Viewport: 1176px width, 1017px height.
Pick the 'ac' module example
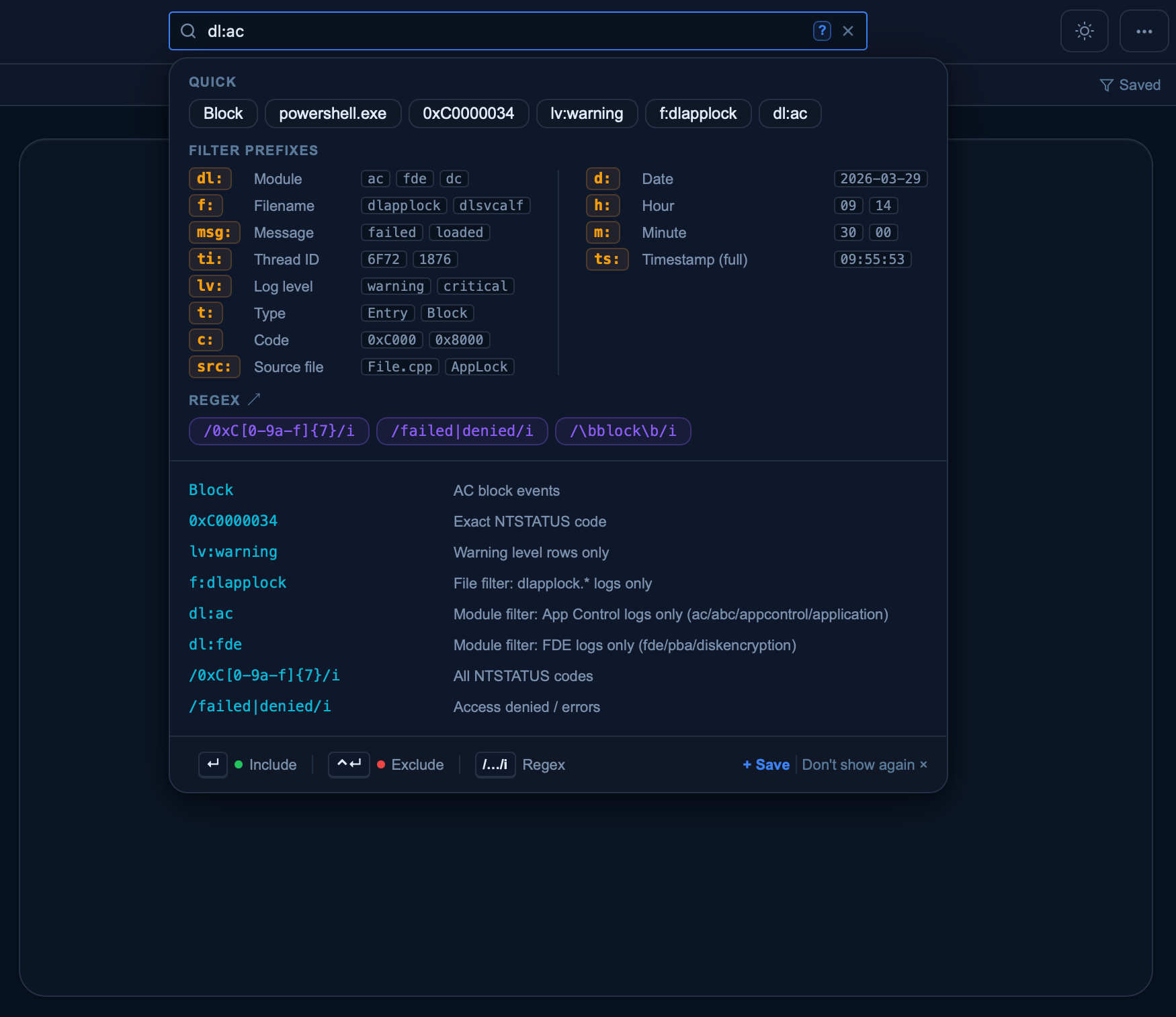pyautogui.click(x=376, y=179)
